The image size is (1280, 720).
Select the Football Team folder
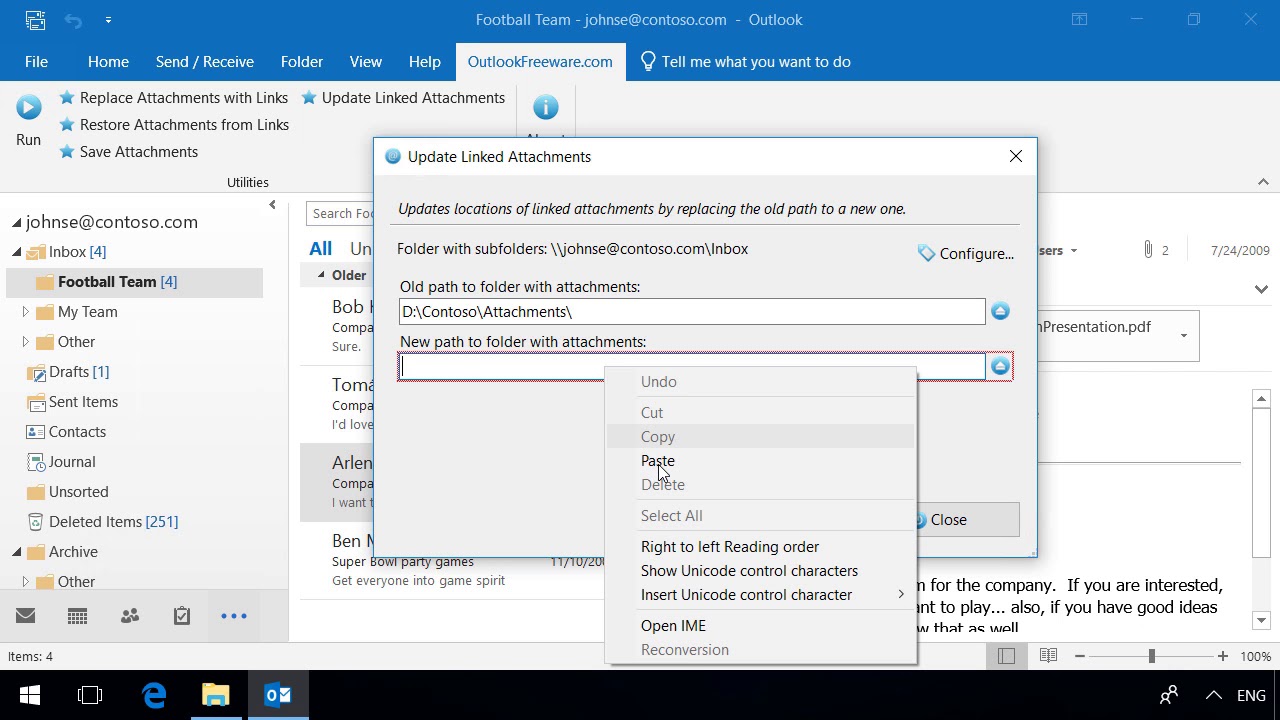tap(134, 282)
